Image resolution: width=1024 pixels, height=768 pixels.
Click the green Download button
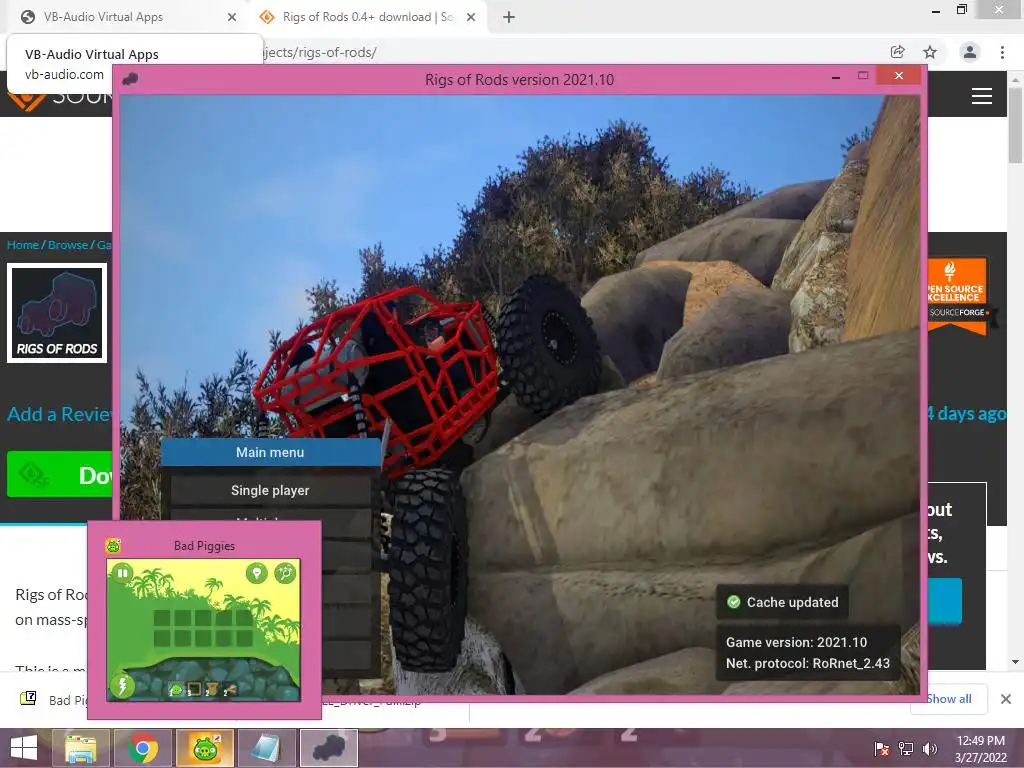click(x=59, y=474)
